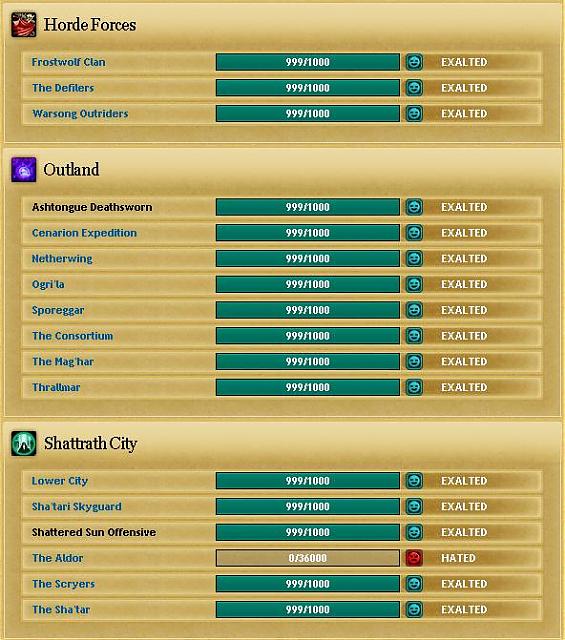Viewport: 565px width, 640px height.
Task: Click the smiley icon for The Sha'tar
Action: pyautogui.click(x=414, y=609)
